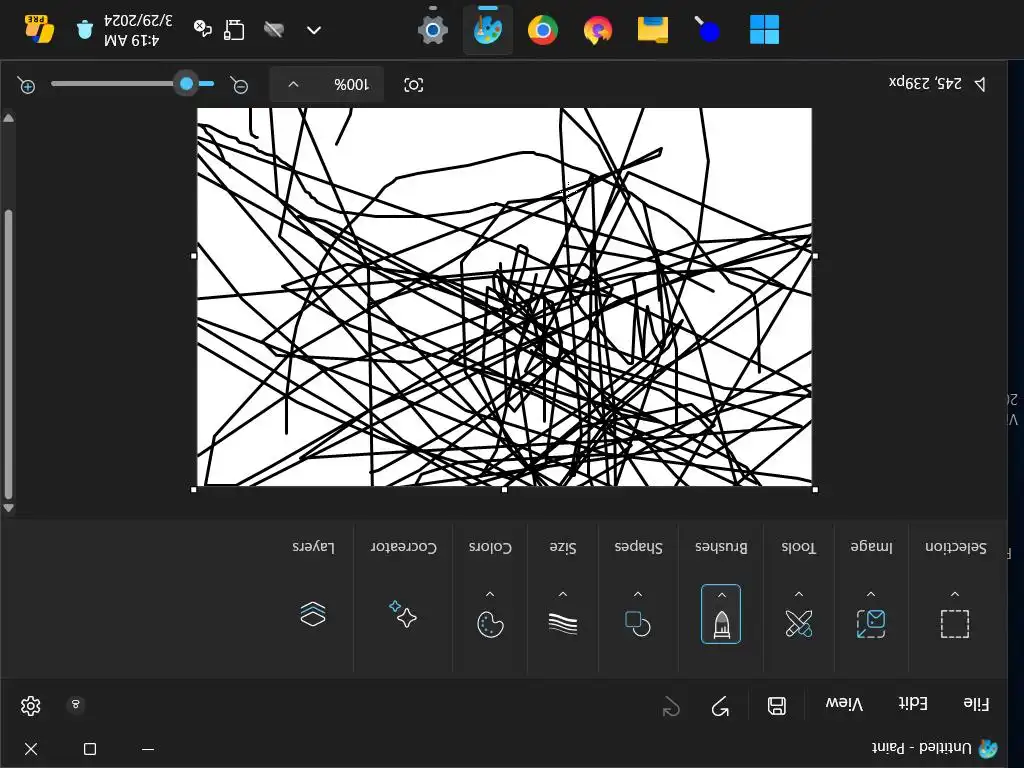Click the chat status tray icon

pyautogui.click(x=202, y=29)
